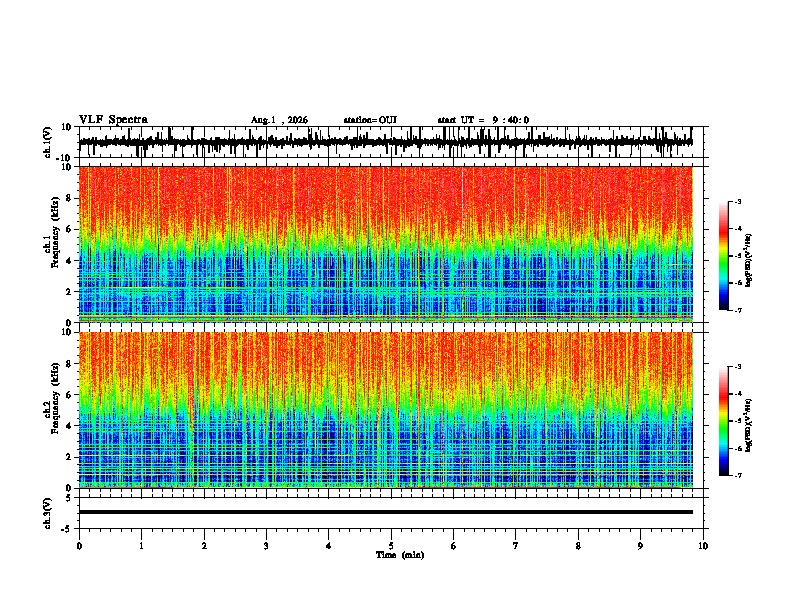Click tick label "8" on the Time axis

click(x=578, y=546)
